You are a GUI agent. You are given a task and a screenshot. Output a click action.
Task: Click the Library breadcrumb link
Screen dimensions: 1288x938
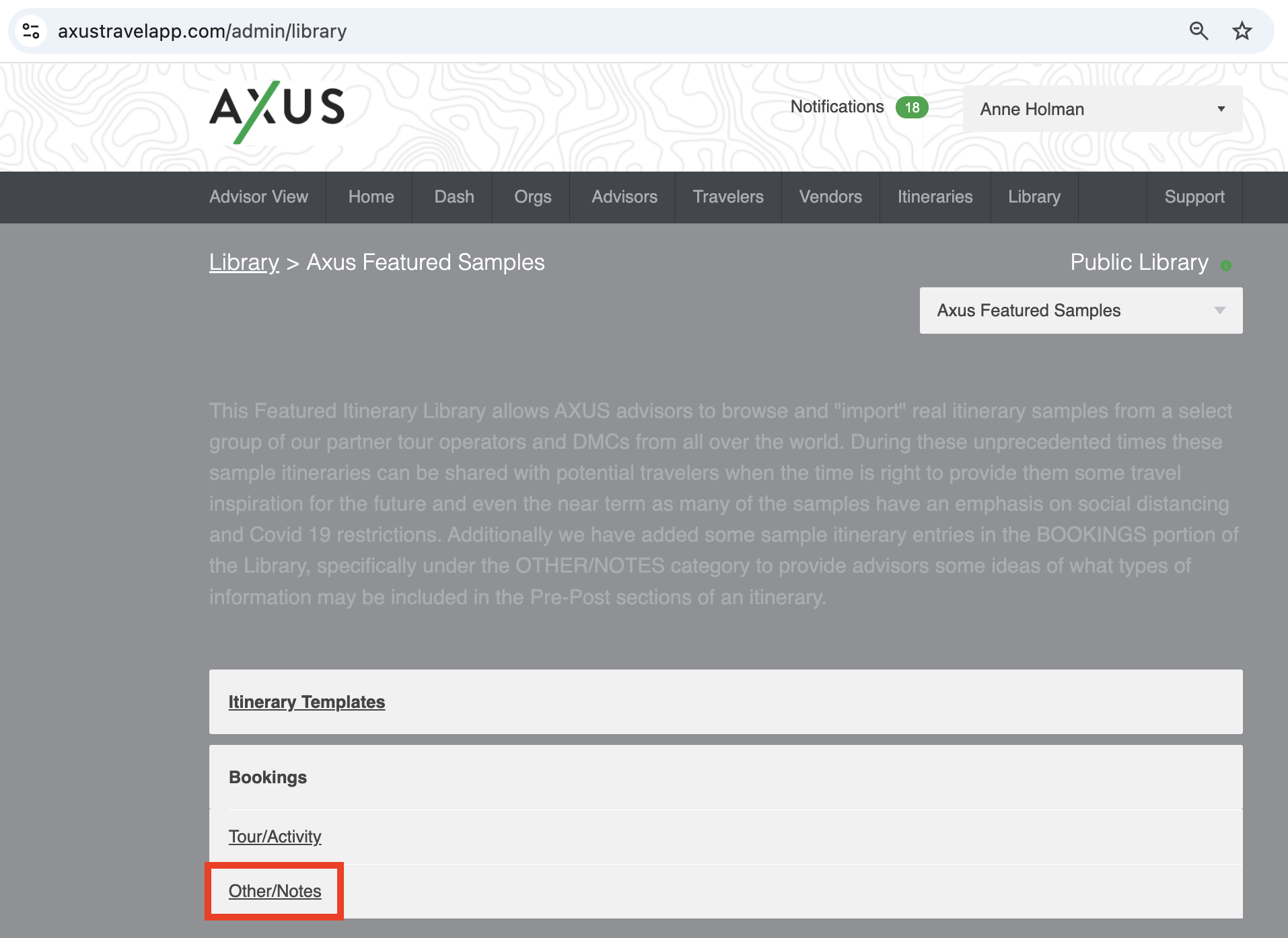coord(244,262)
